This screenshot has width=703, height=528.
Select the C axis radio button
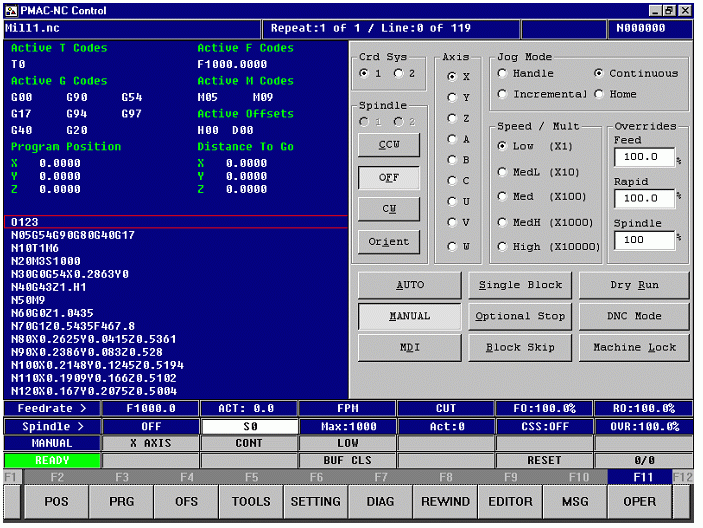tap(452, 181)
